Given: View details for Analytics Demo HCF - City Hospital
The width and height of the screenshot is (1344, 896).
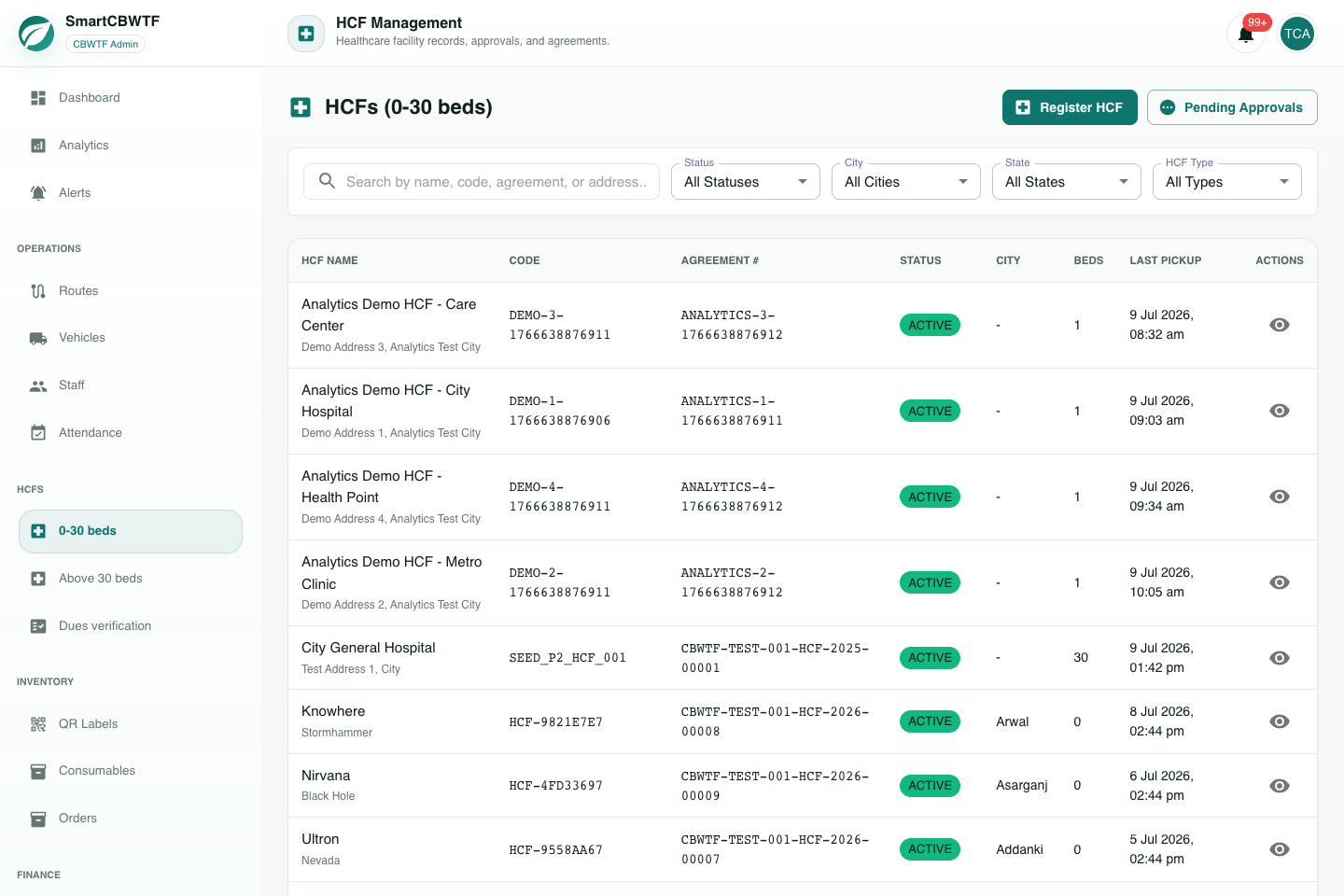Looking at the screenshot, I should coord(1280,411).
